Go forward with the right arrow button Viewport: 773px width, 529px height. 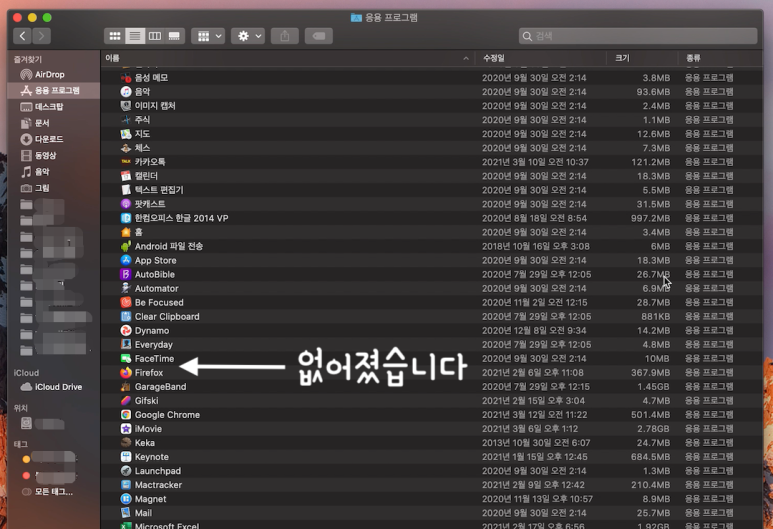[41, 36]
